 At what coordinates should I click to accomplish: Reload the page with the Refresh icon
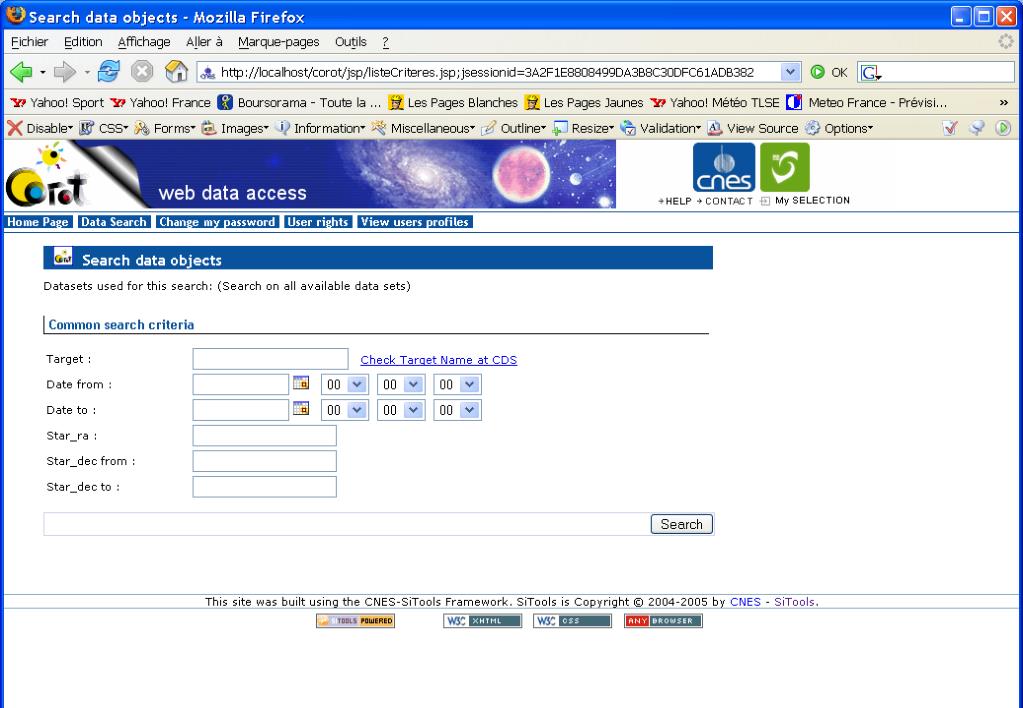(x=108, y=71)
